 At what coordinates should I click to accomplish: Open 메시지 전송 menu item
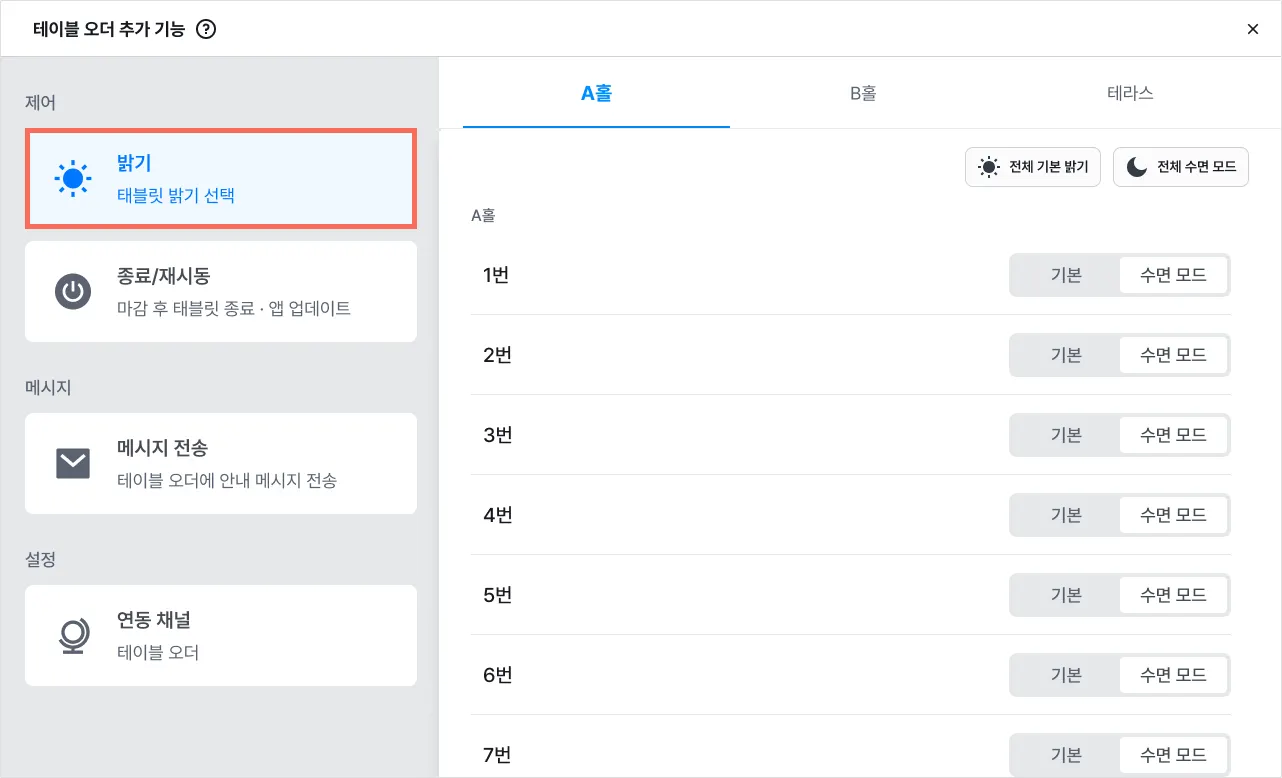221,464
